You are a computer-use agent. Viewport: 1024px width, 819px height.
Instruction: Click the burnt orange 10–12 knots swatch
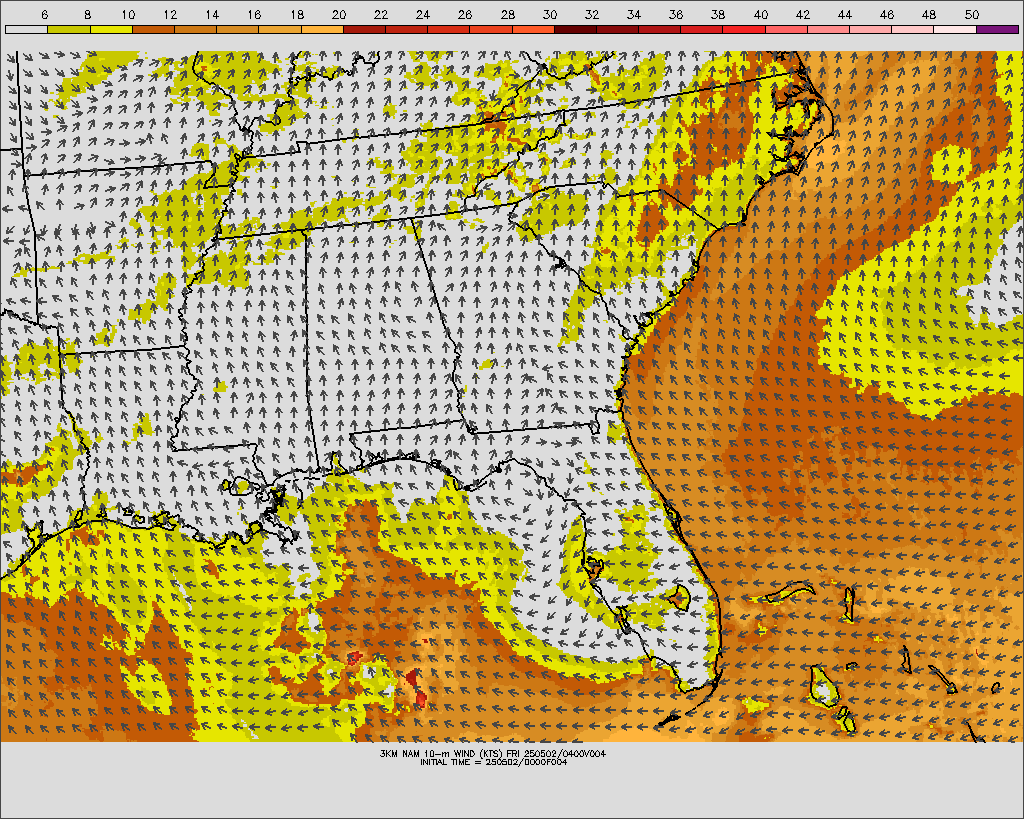[x=153, y=29]
